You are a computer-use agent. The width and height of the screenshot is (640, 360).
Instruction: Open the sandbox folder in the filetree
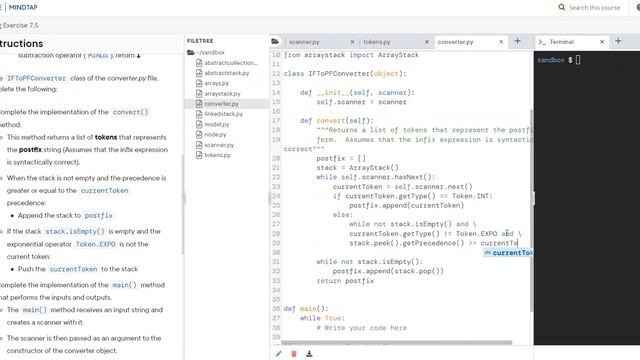[206, 52]
